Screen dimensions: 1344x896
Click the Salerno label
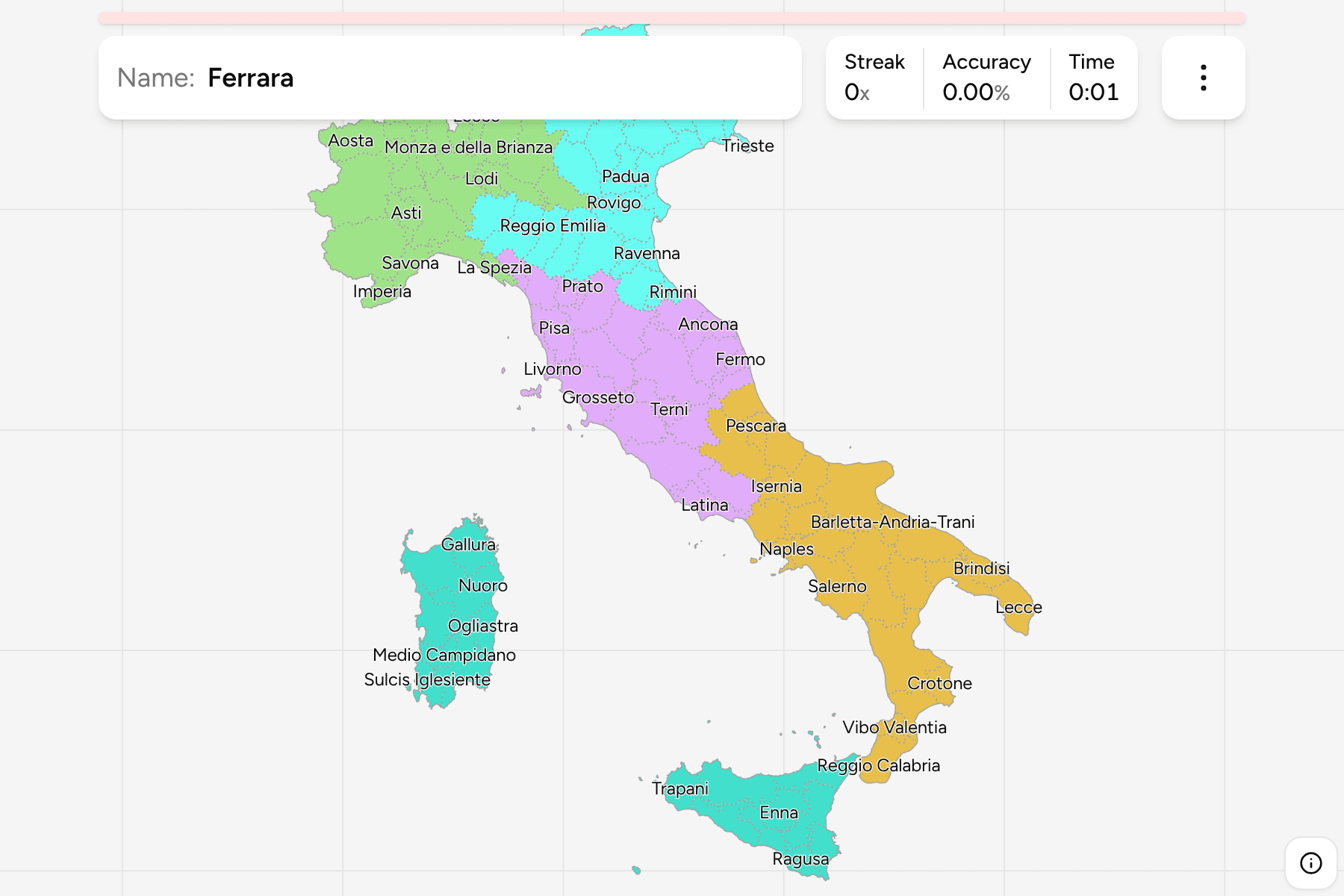coord(837,586)
